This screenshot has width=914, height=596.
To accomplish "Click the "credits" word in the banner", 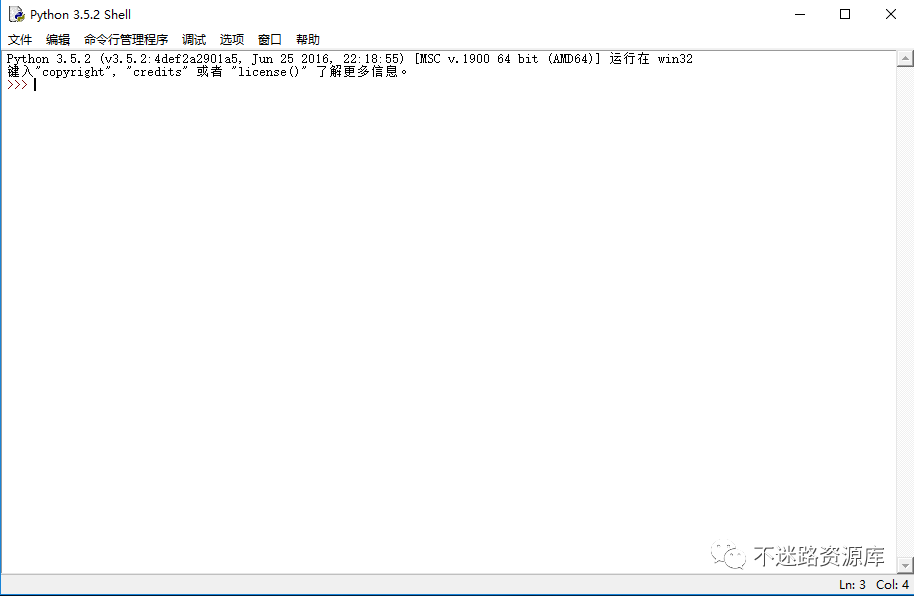I will coord(157,72).
